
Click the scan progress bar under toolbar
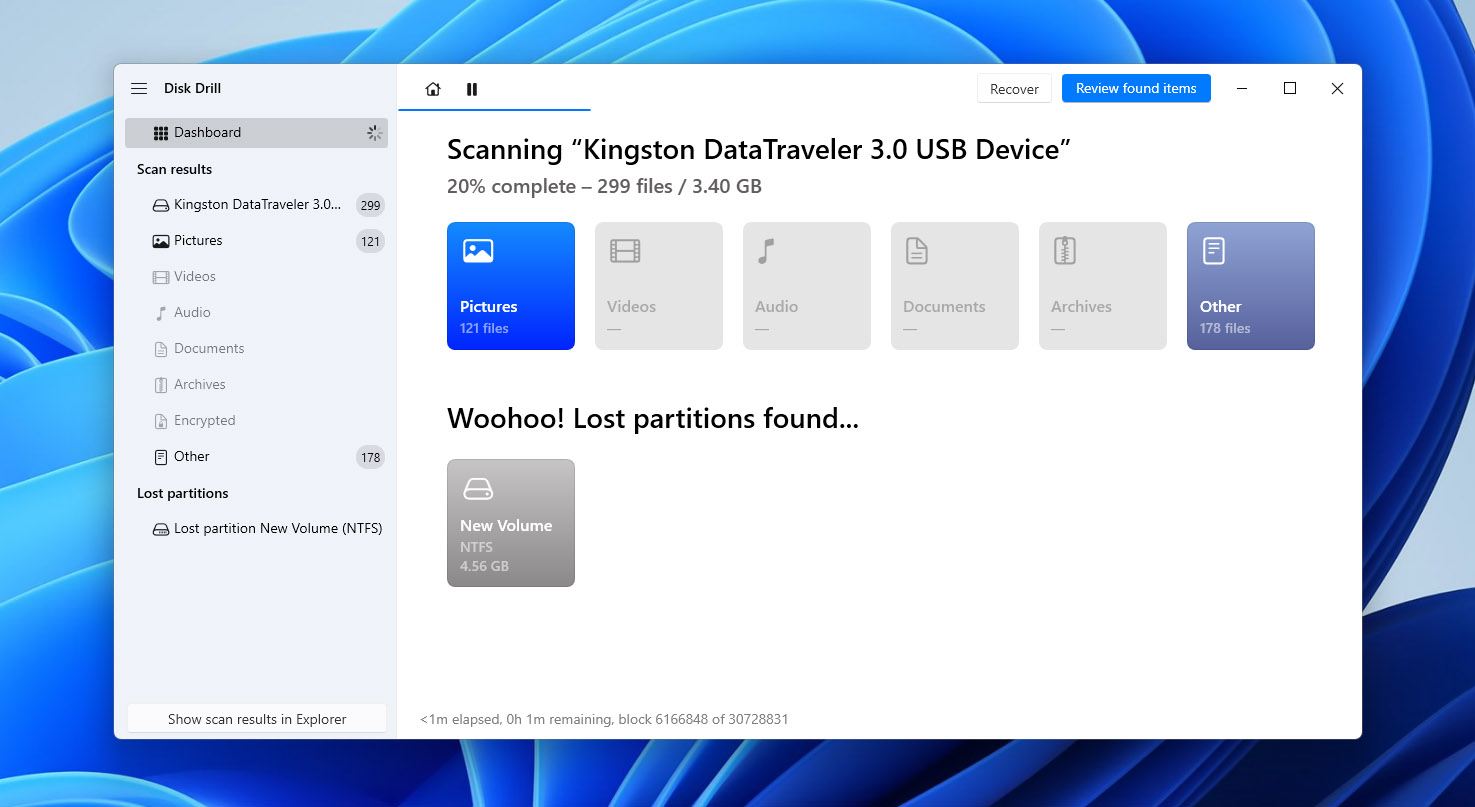[494, 109]
